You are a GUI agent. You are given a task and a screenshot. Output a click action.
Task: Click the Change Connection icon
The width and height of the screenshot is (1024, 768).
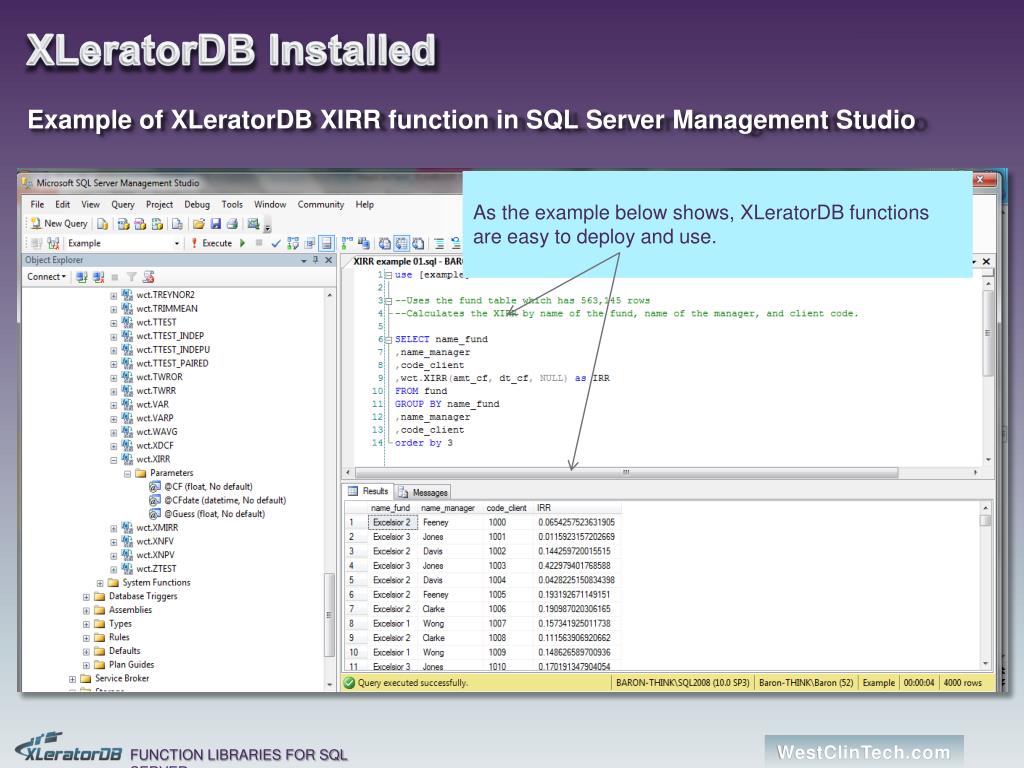coord(54,244)
